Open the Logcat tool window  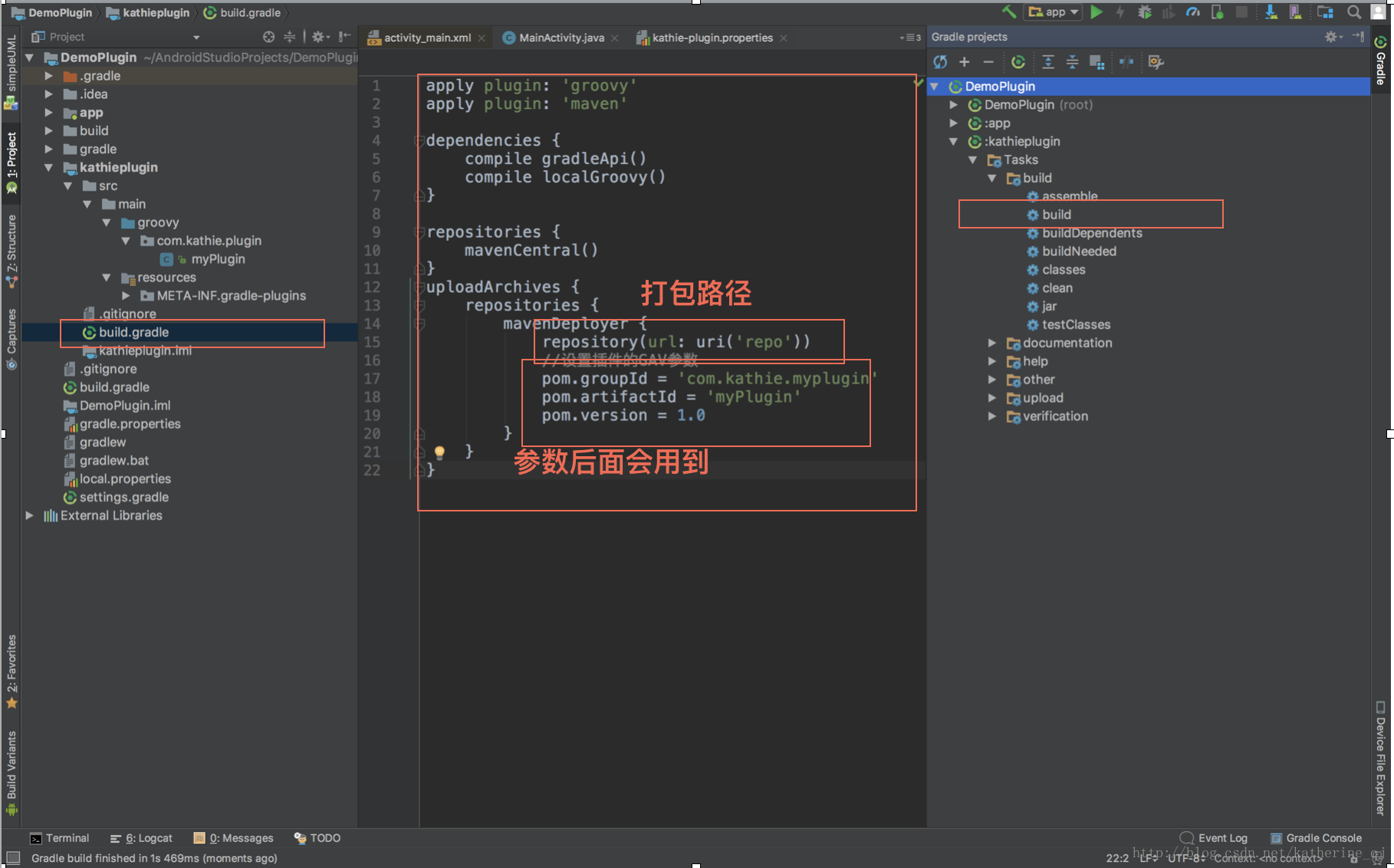141,838
